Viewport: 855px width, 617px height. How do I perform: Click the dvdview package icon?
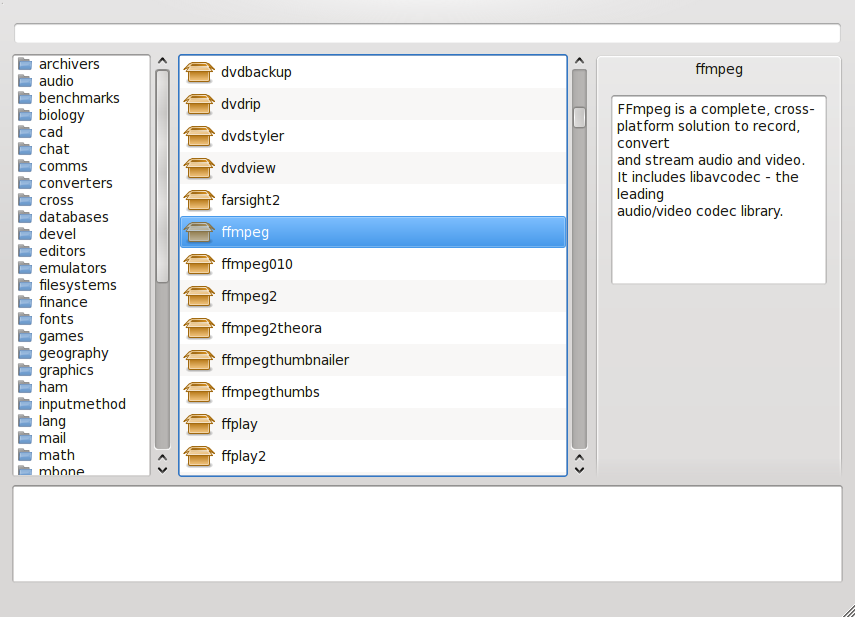198,168
